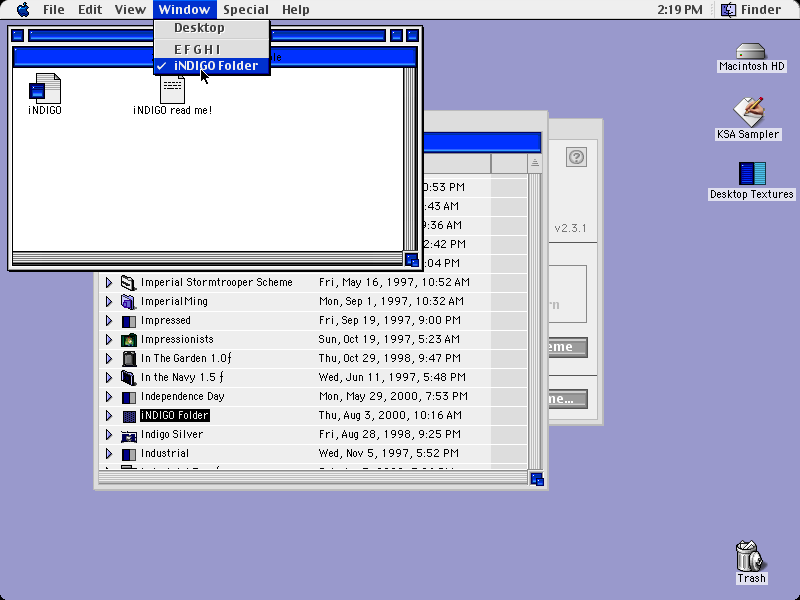Click the date "Wed, Nov 5, 1997, 5:52 PM"

click(x=388, y=454)
